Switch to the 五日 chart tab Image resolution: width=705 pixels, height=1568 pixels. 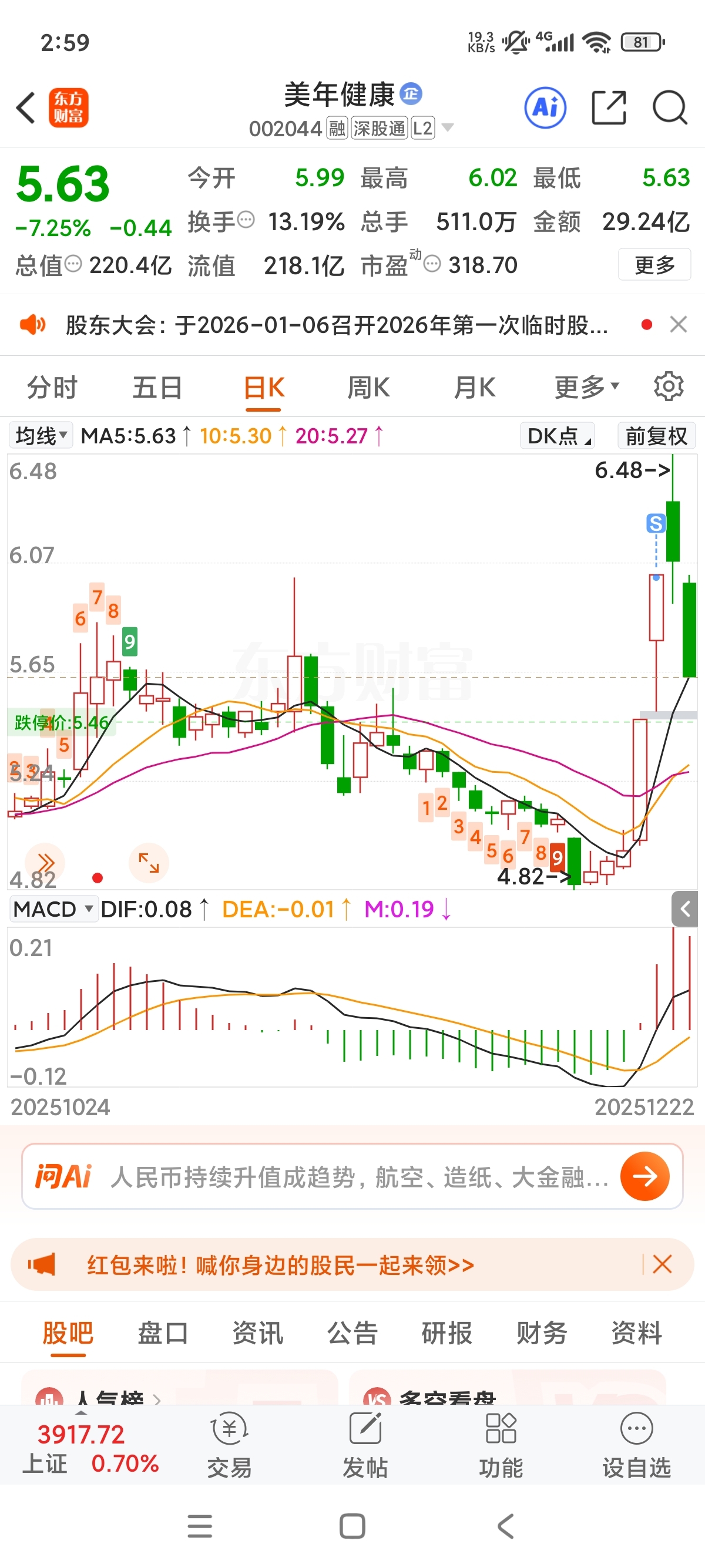click(x=157, y=388)
